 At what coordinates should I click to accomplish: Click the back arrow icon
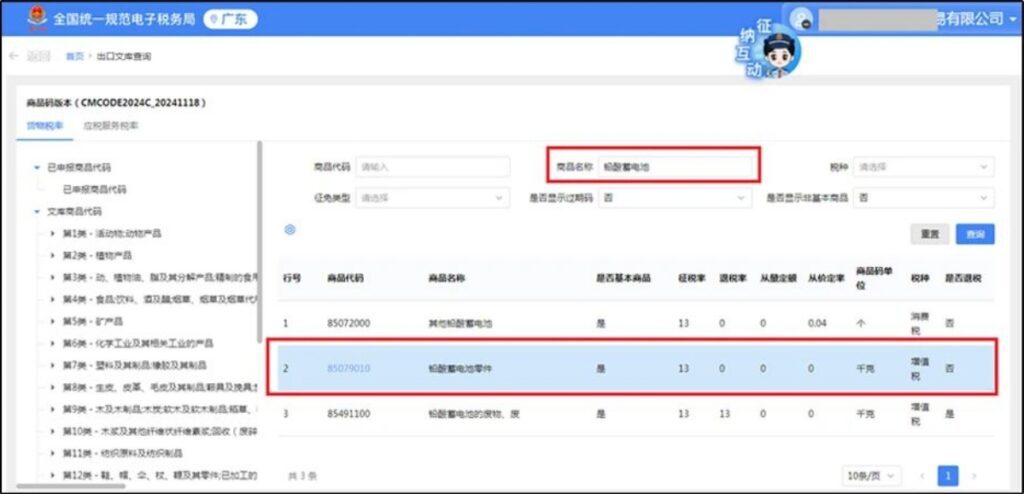click(x=13, y=56)
